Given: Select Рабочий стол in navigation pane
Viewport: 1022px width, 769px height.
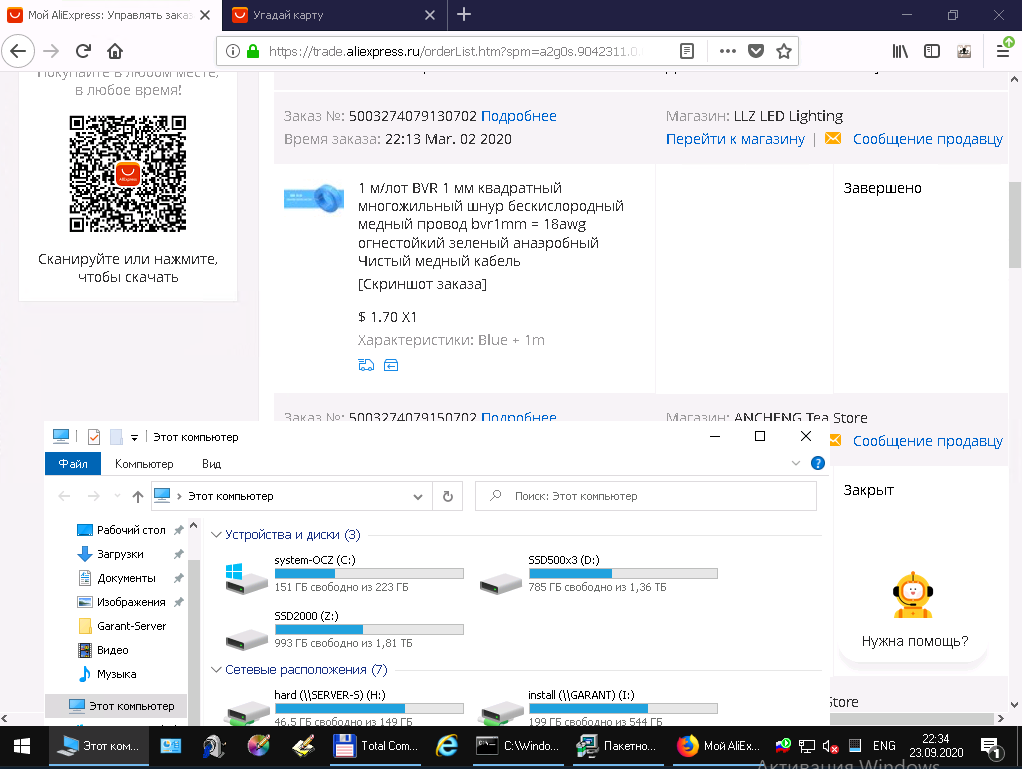Looking at the screenshot, I should pyautogui.click(x=130, y=530).
